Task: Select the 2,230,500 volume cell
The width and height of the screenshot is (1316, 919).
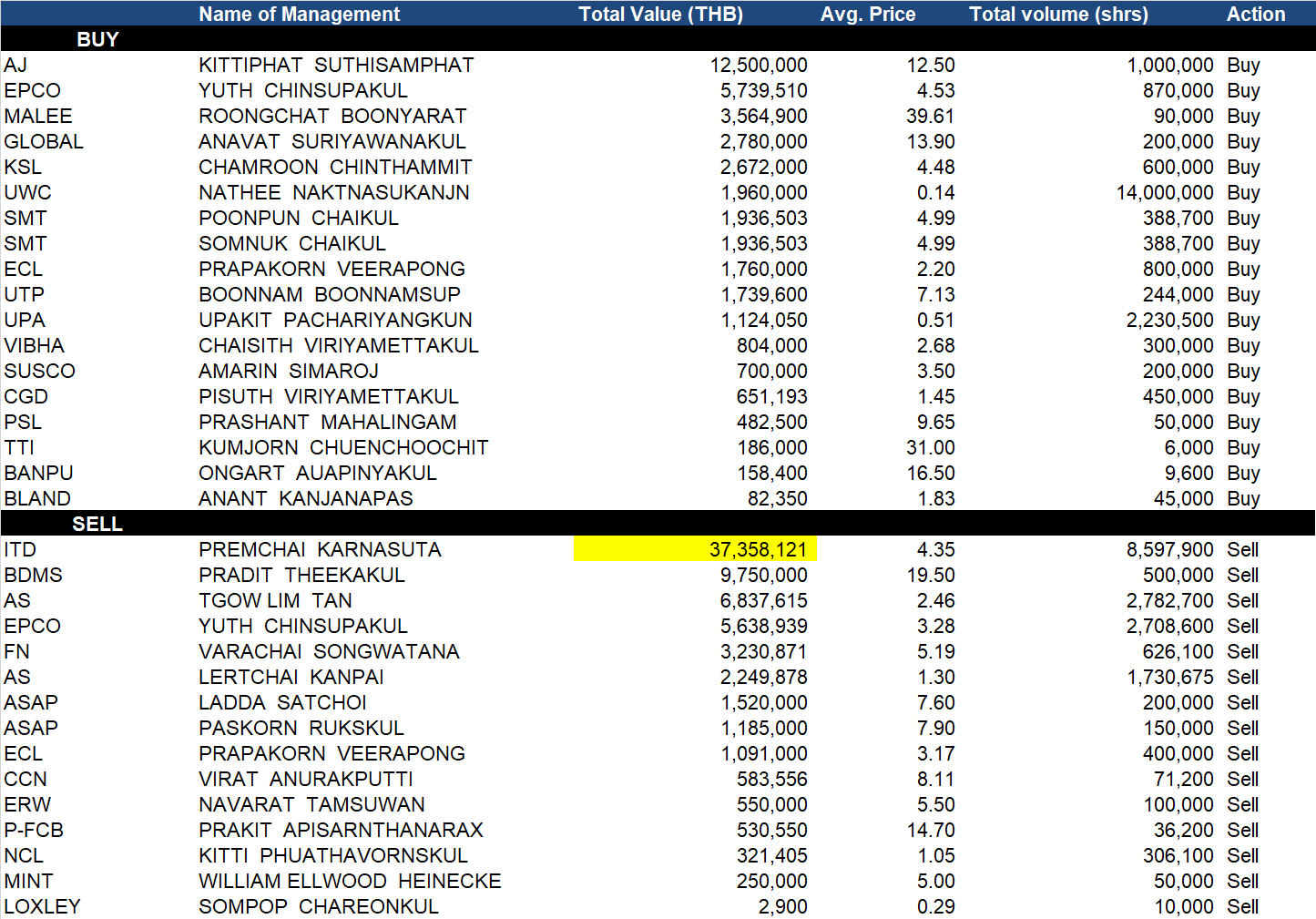Action: pyautogui.click(x=1169, y=320)
